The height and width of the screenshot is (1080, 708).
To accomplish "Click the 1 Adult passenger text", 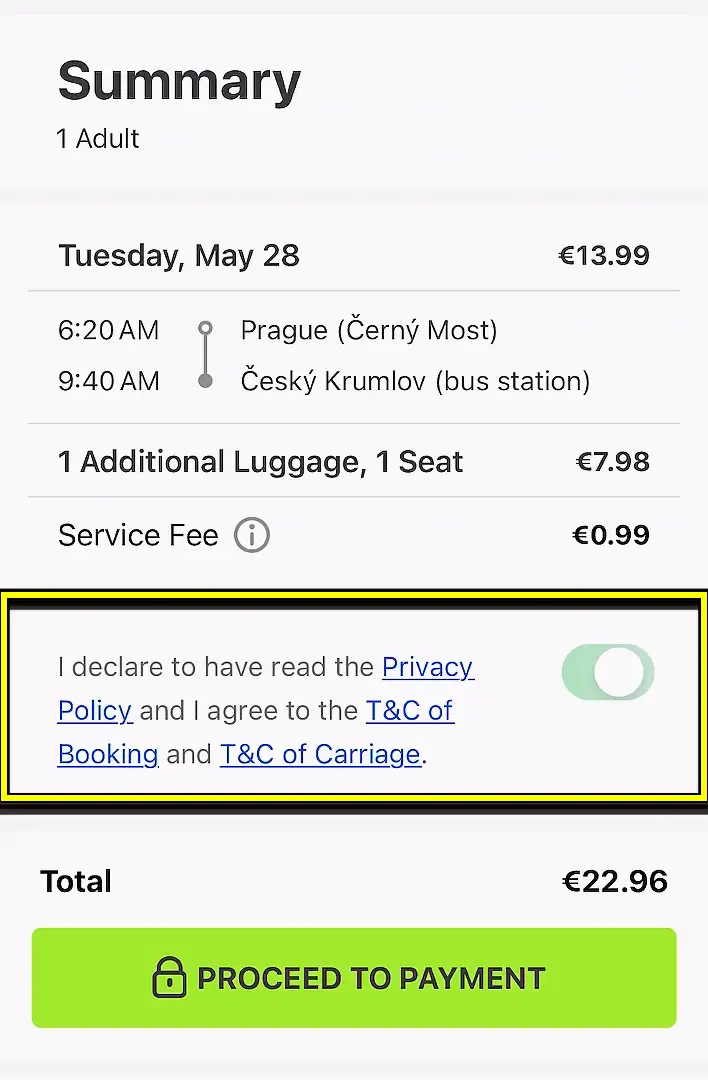I will [x=98, y=139].
